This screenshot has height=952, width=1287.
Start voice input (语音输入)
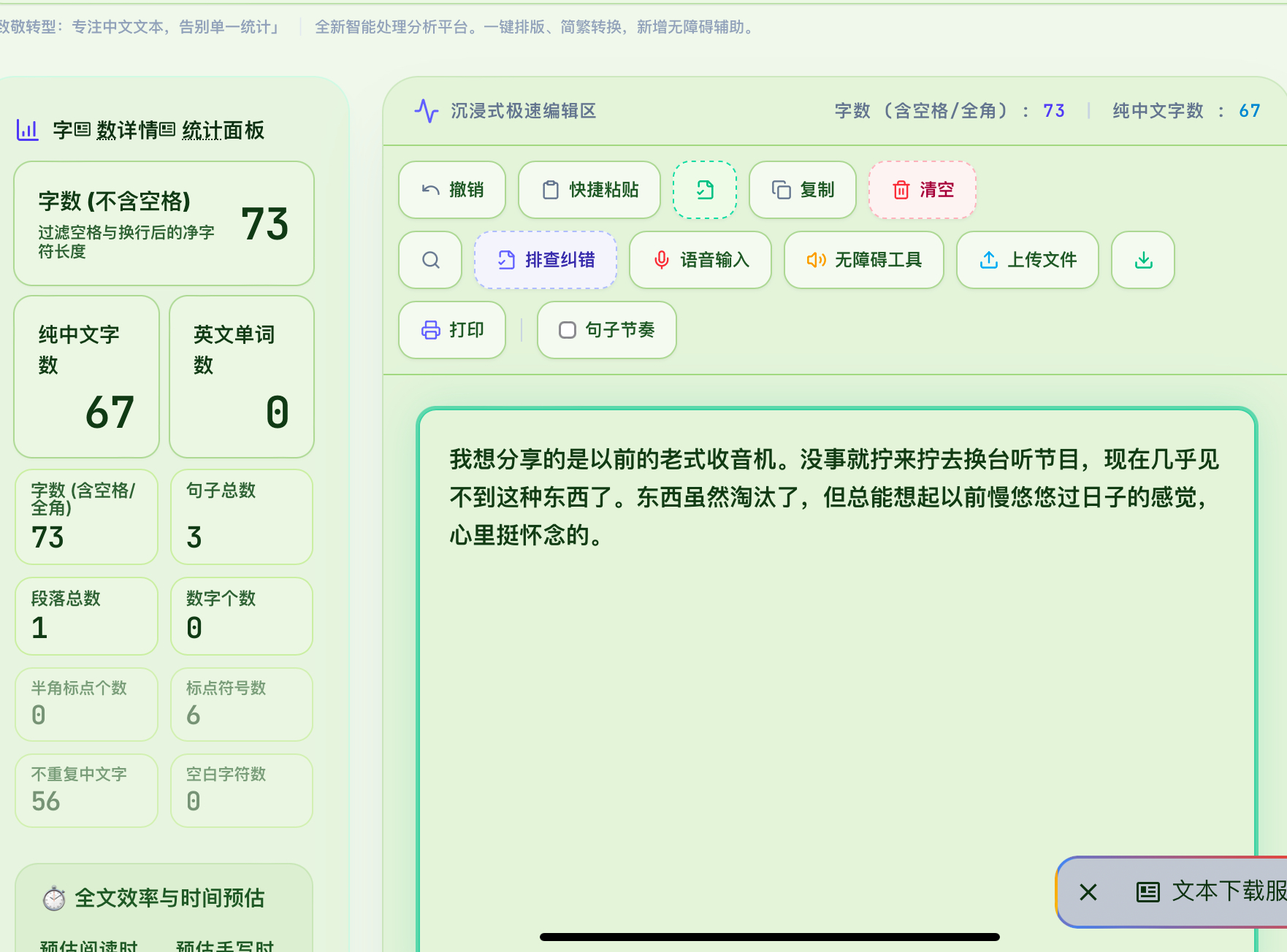click(x=700, y=260)
